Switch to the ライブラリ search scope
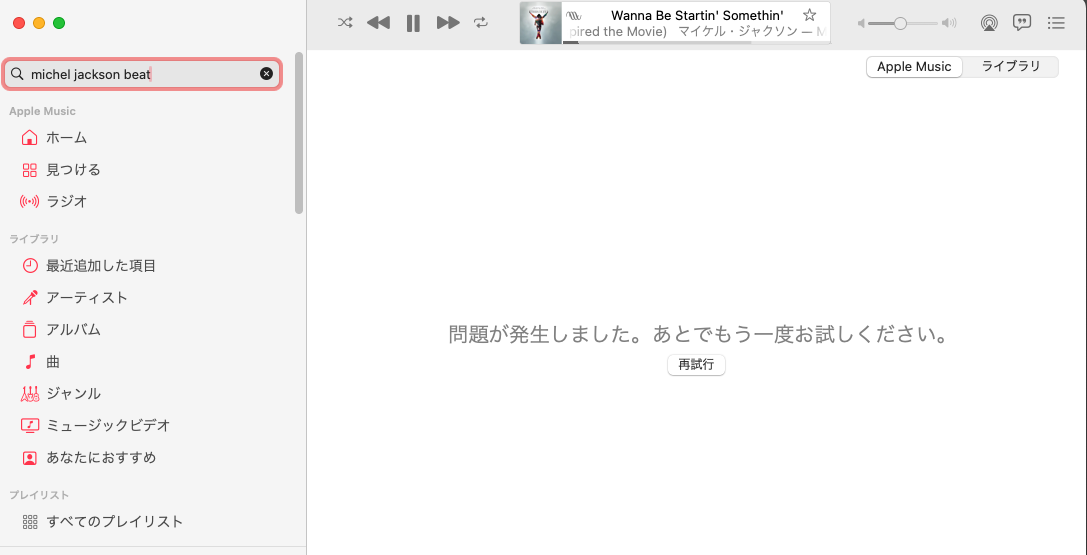1087x555 pixels. (x=1011, y=67)
